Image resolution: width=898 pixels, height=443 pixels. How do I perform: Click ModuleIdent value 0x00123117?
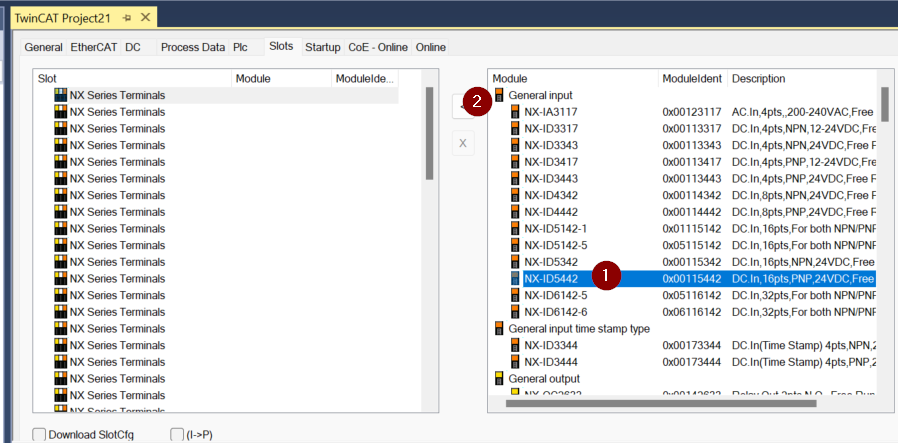[x=692, y=112]
